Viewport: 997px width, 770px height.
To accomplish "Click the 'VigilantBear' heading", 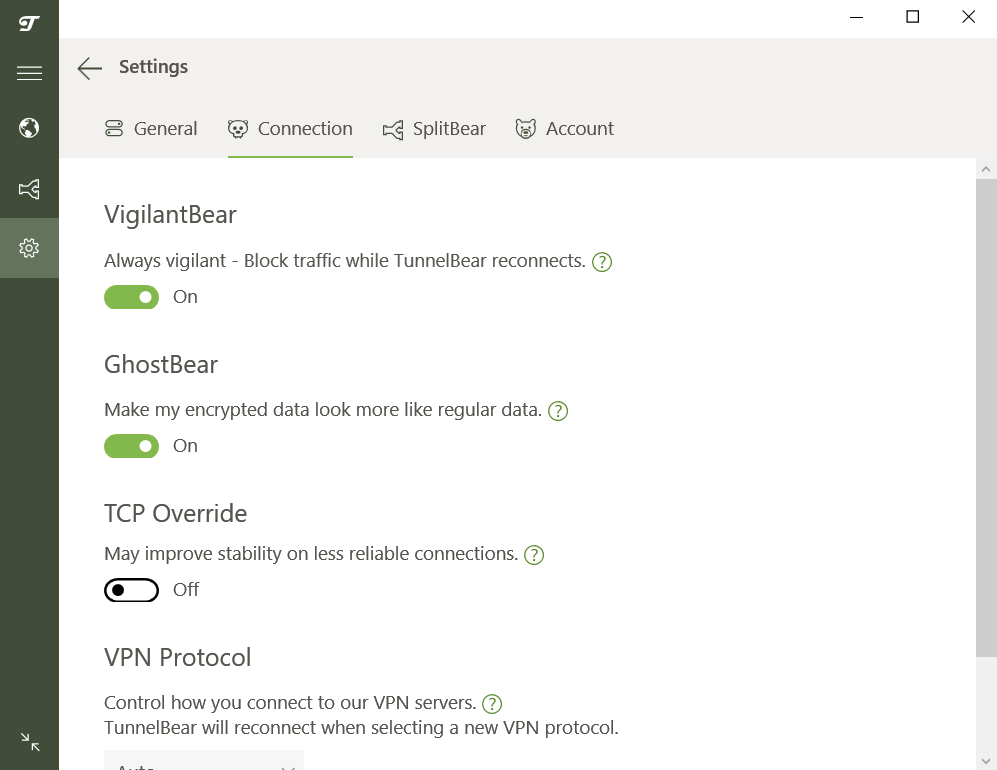I will tap(170, 215).
